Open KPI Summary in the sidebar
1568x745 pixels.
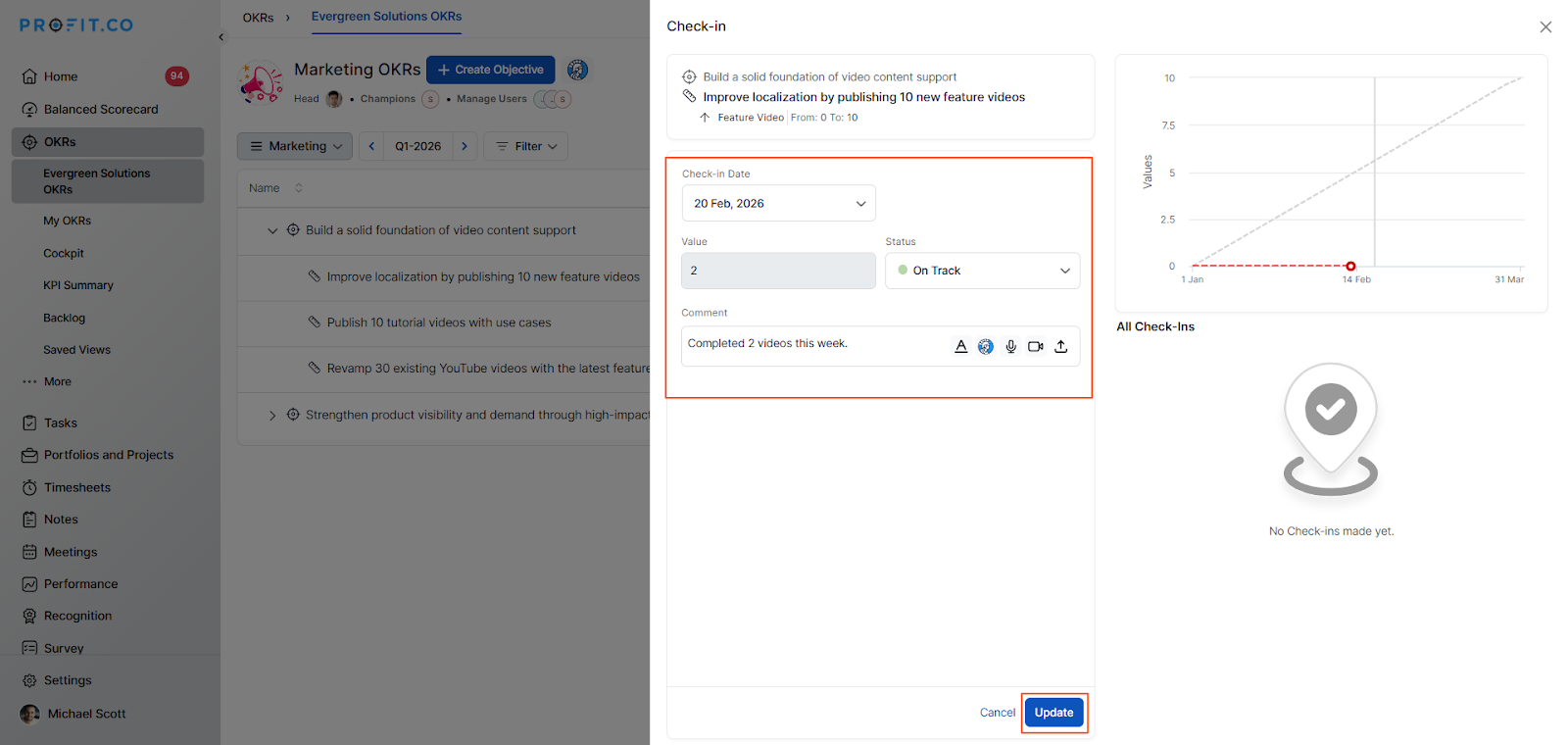(x=78, y=285)
